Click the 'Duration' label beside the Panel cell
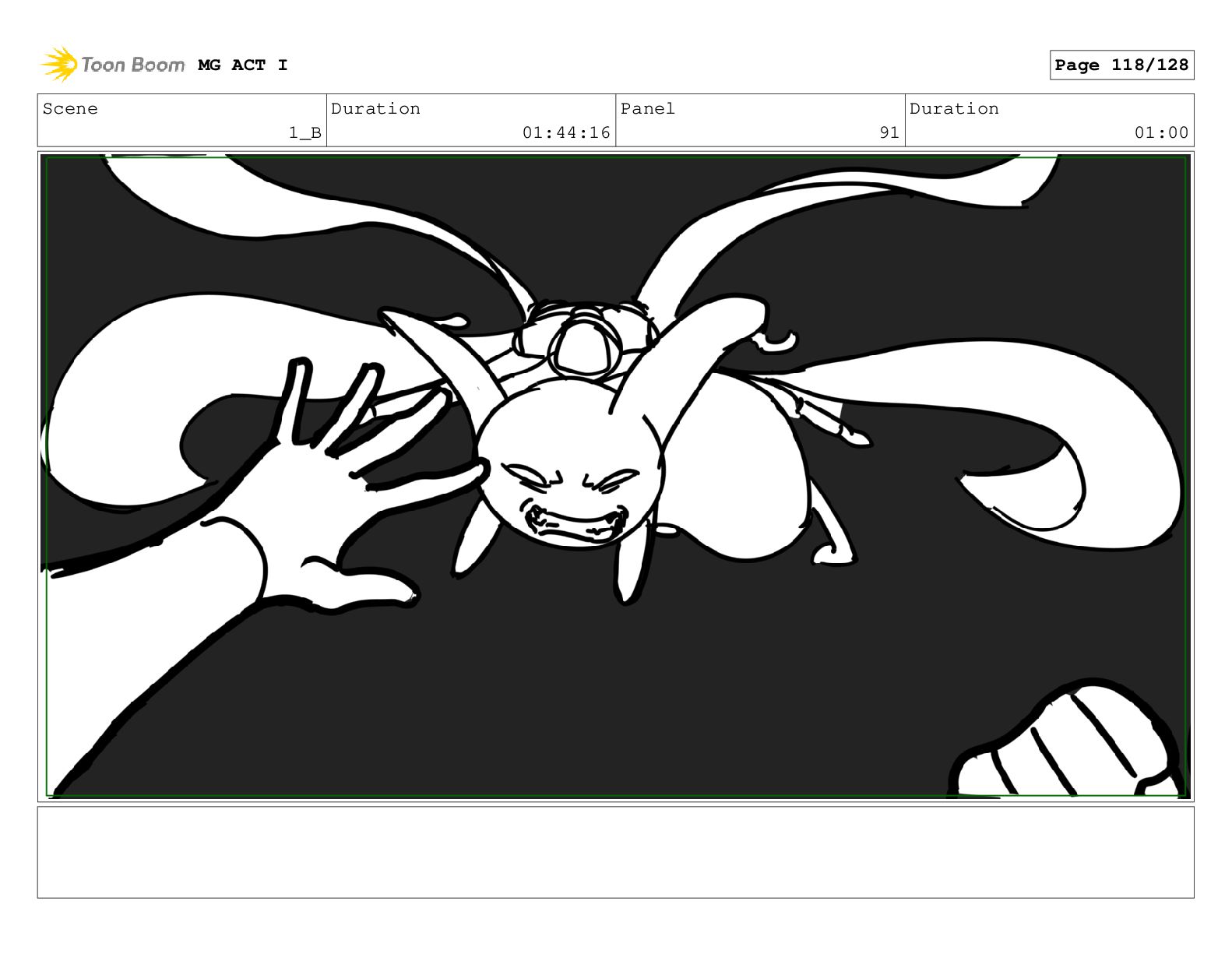The image size is (1232, 954). coord(955,109)
